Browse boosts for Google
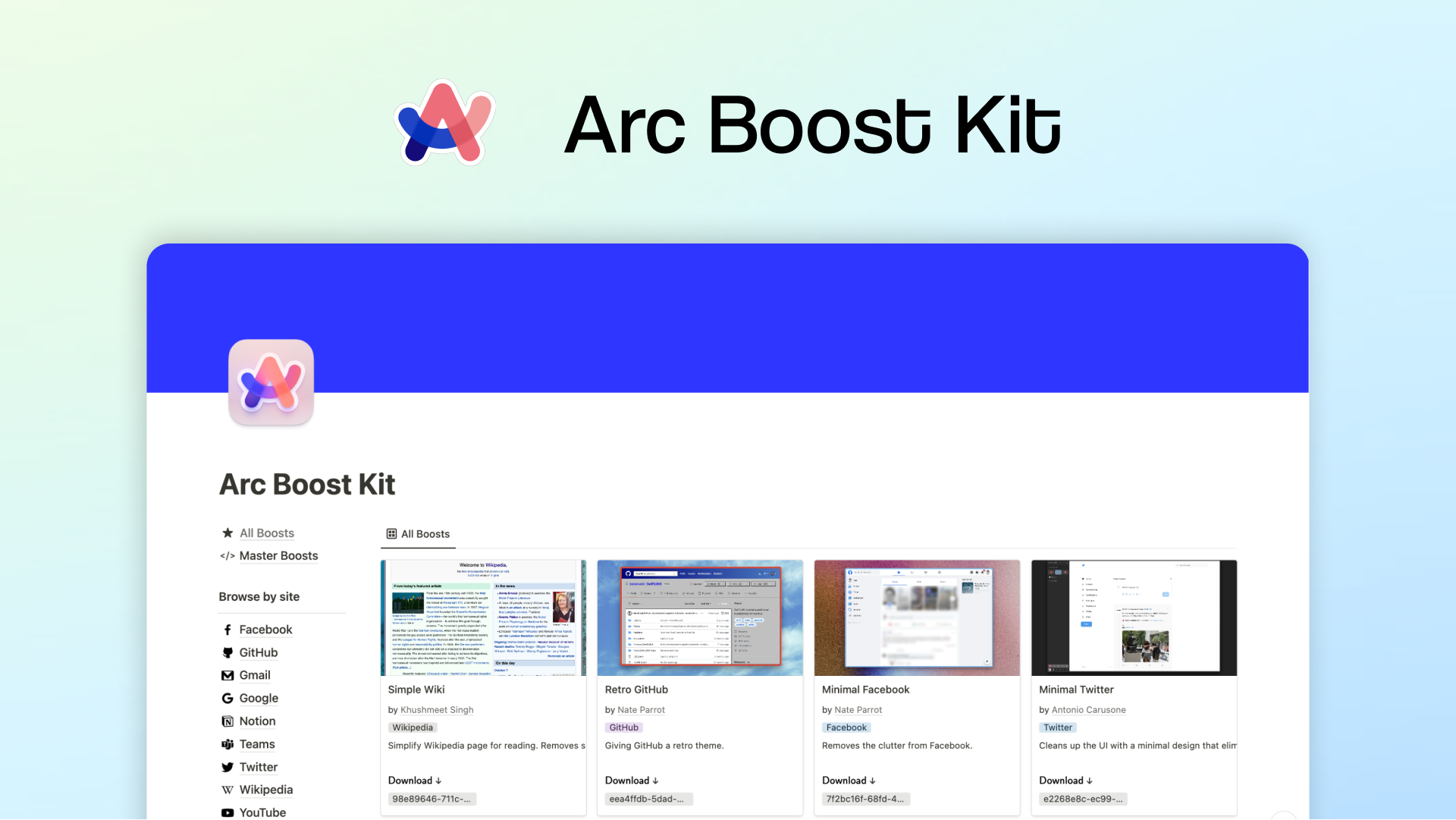The image size is (1456, 820). click(x=259, y=698)
